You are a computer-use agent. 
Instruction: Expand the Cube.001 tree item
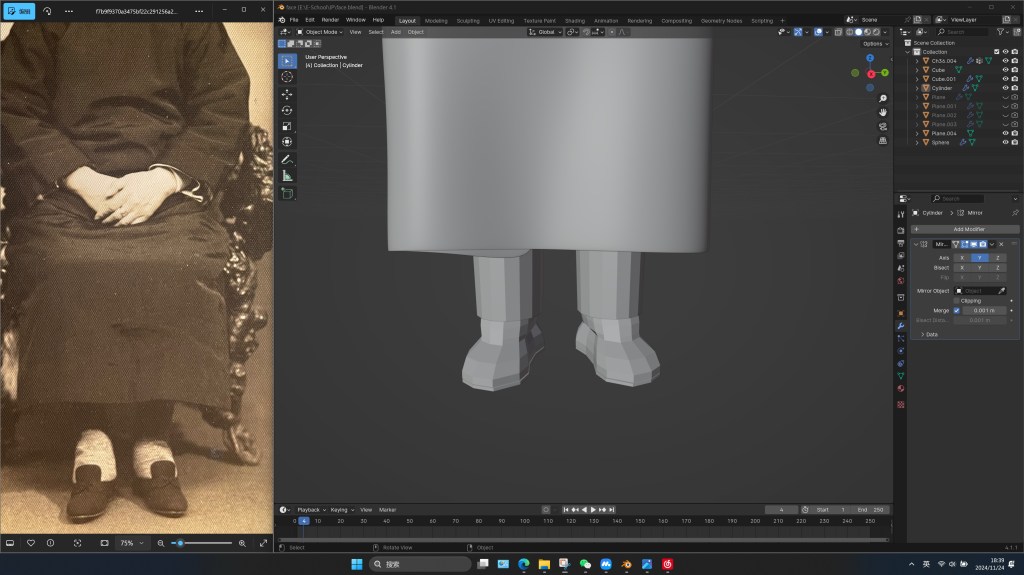917,79
